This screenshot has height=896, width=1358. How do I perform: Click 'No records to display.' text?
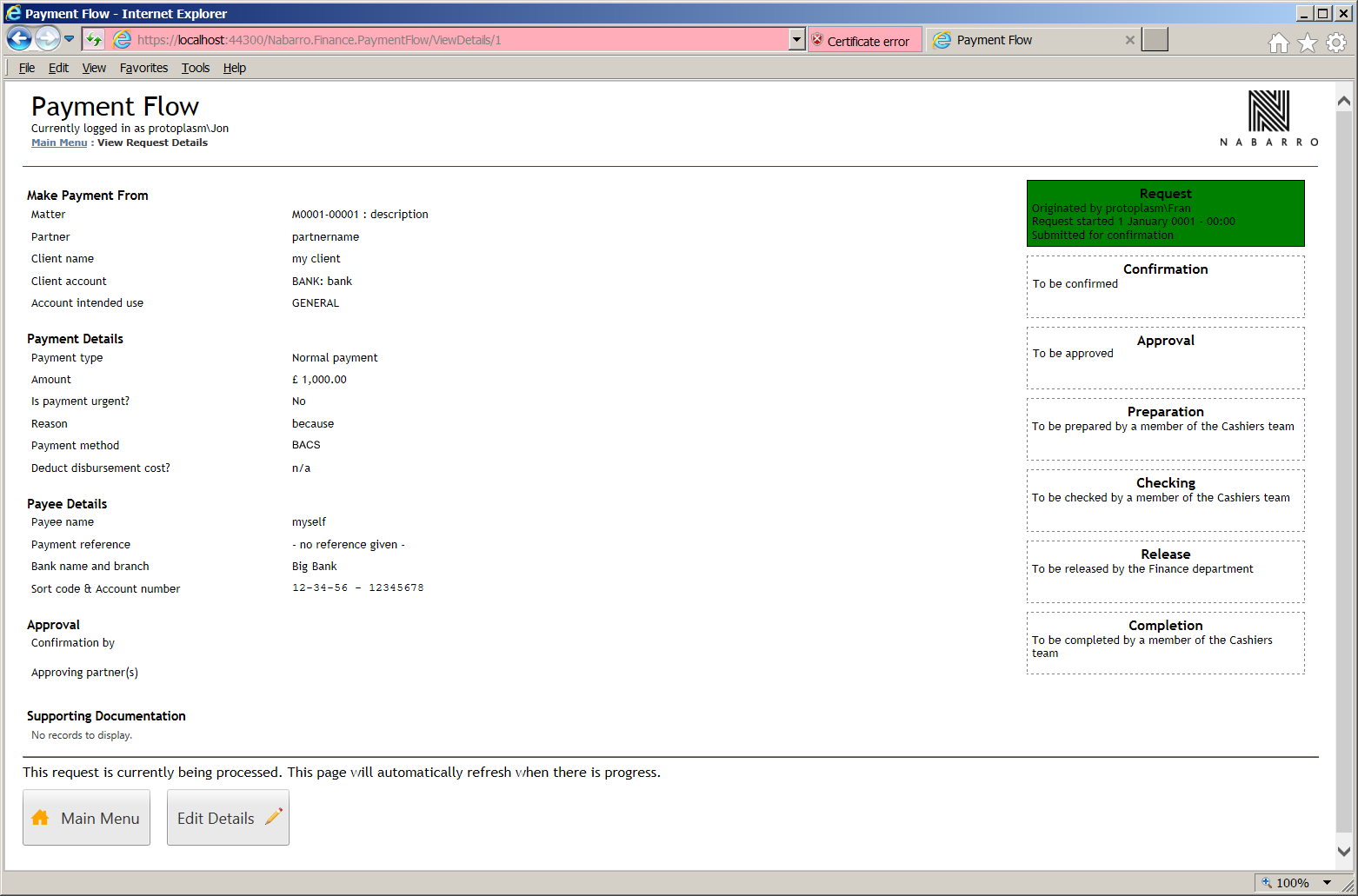coord(82,735)
